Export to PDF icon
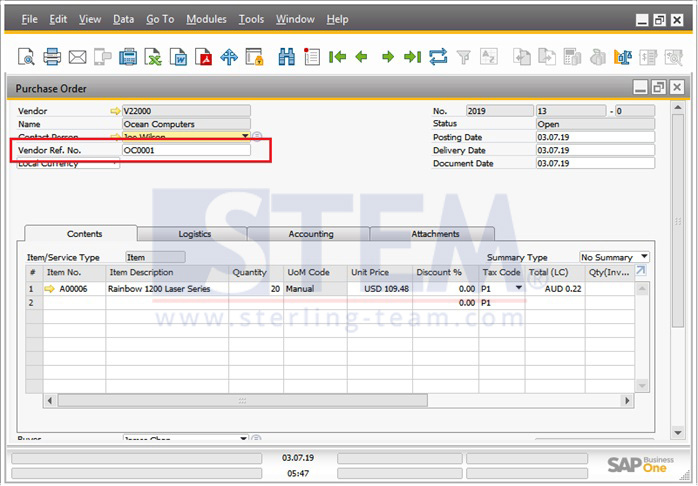The width and height of the screenshot is (698, 486). point(204,57)
